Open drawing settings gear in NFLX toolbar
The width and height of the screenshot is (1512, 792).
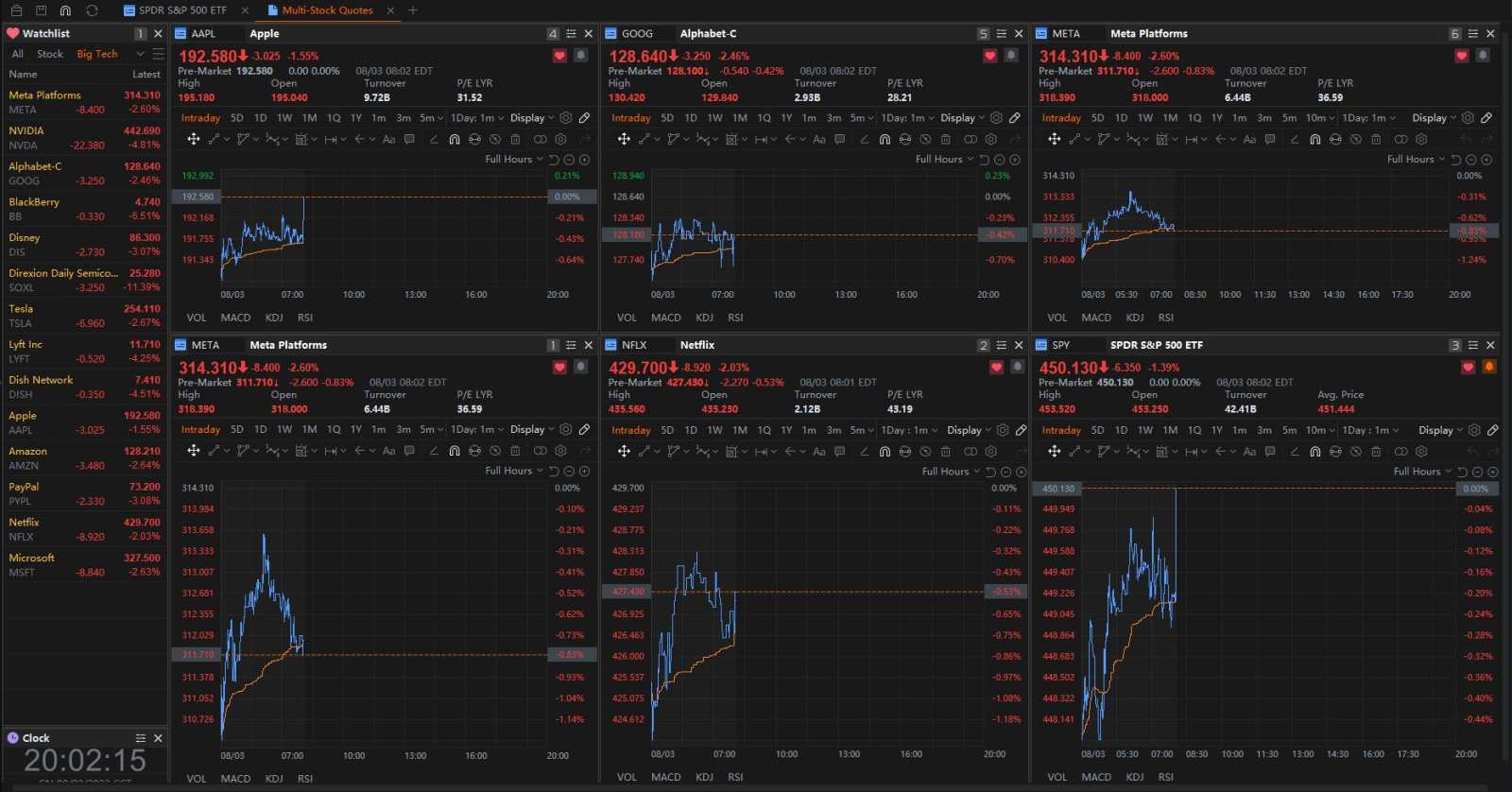[x=991, y=451]
